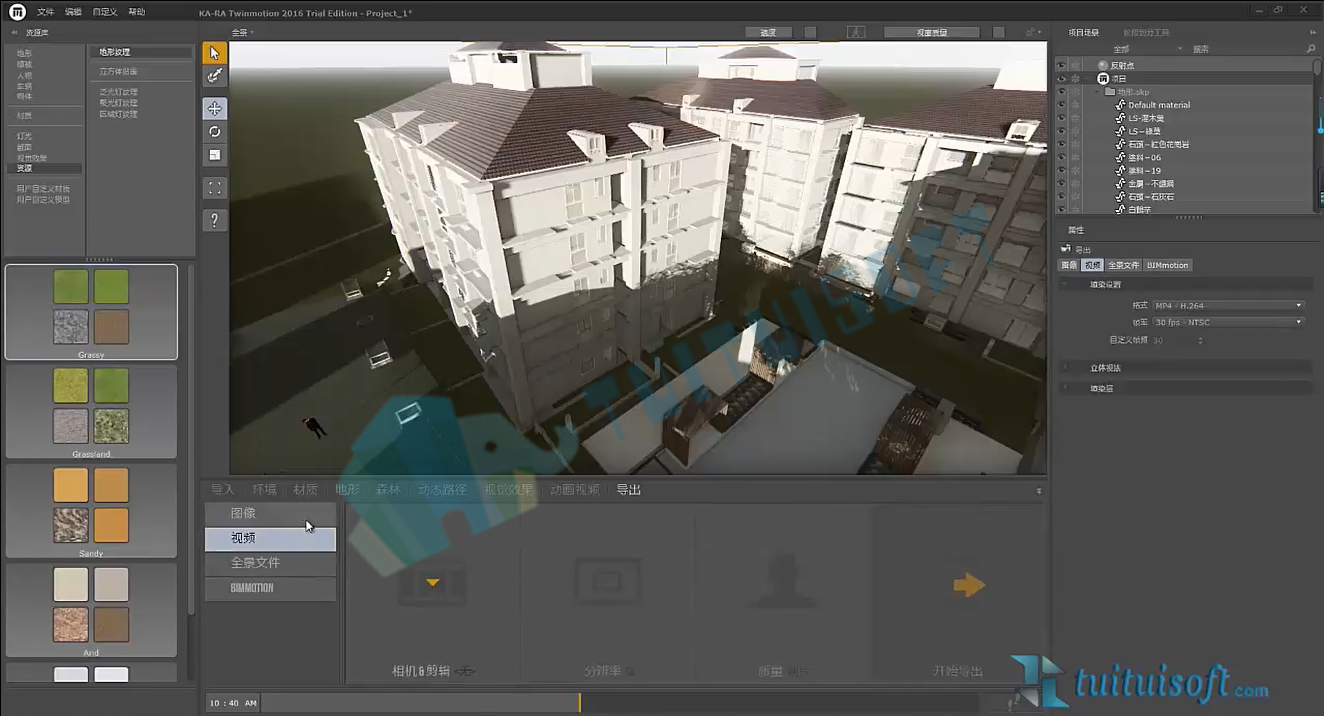
Task: Select the rotate tool
Action: [214, 131]
